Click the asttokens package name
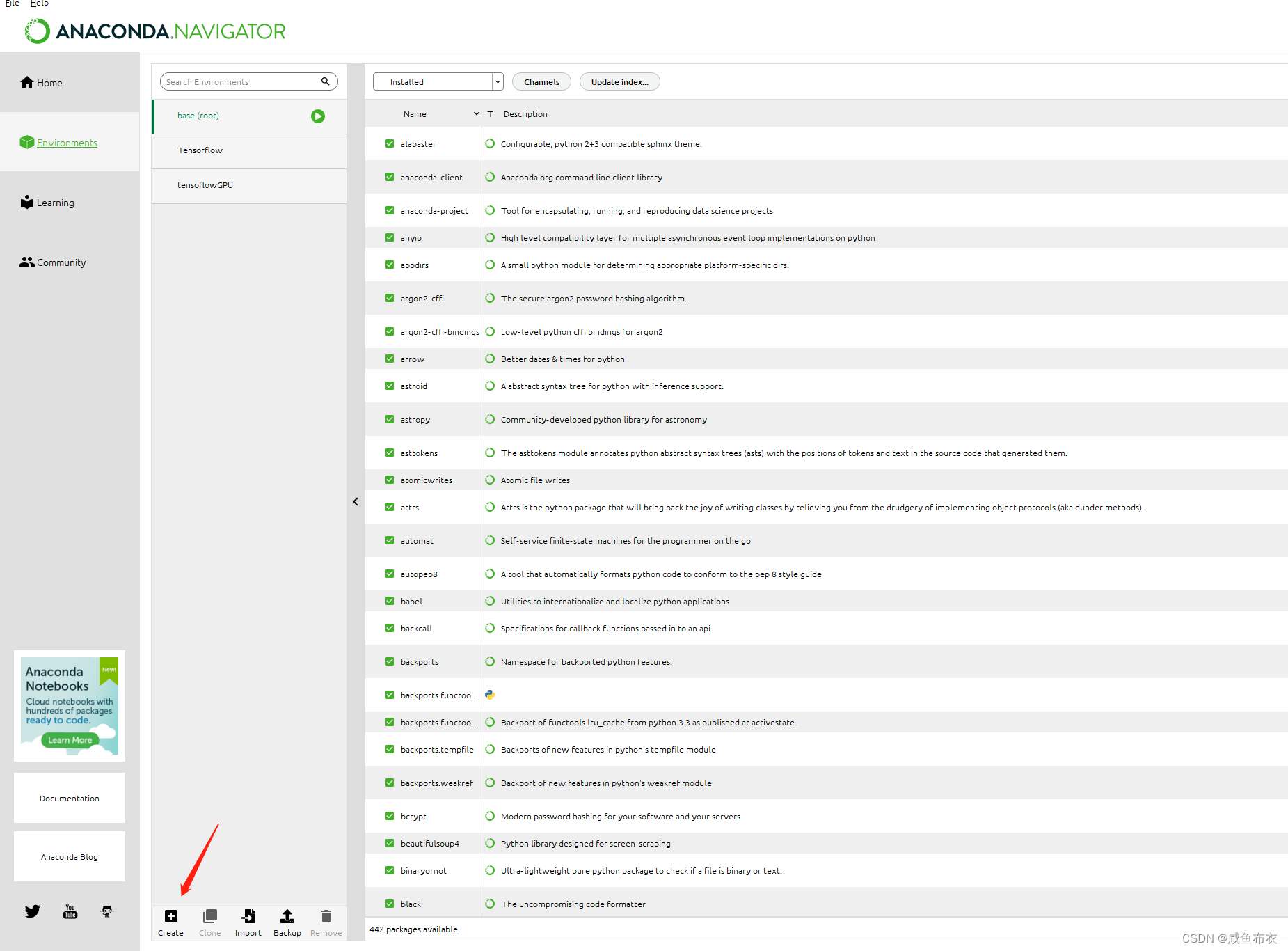The width and height of the screenshot is (1288, 951). coord(419,453)
